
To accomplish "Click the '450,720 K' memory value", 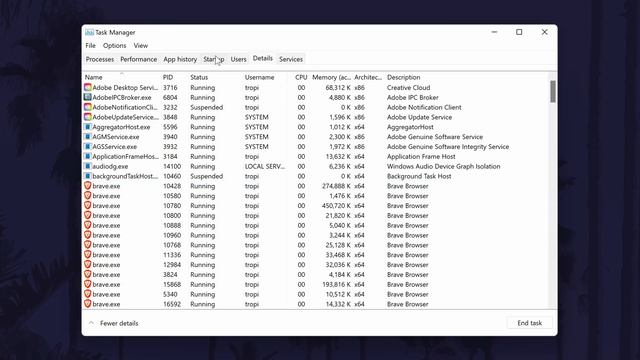I will click(336, 205).
